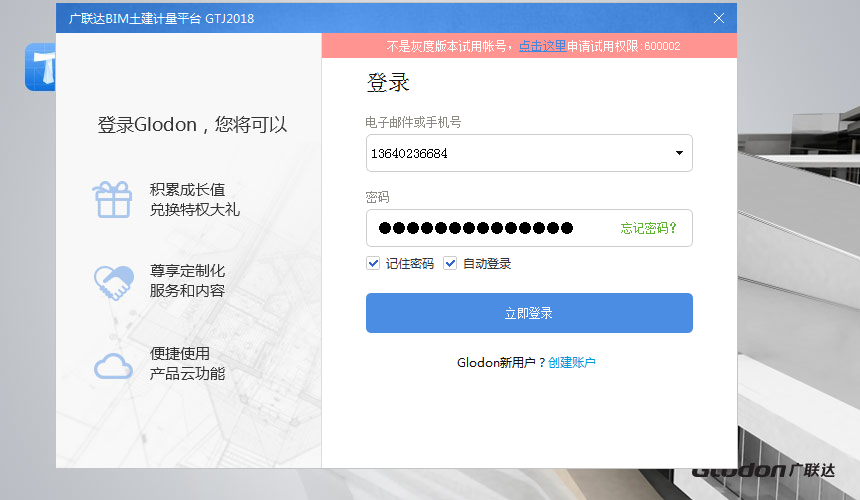Image resolution: width=860 pixels, height=500 pixels.
Task: Toggle the 记住密码 checkbox
Action: pyautogui.click(x=373, y=263)
